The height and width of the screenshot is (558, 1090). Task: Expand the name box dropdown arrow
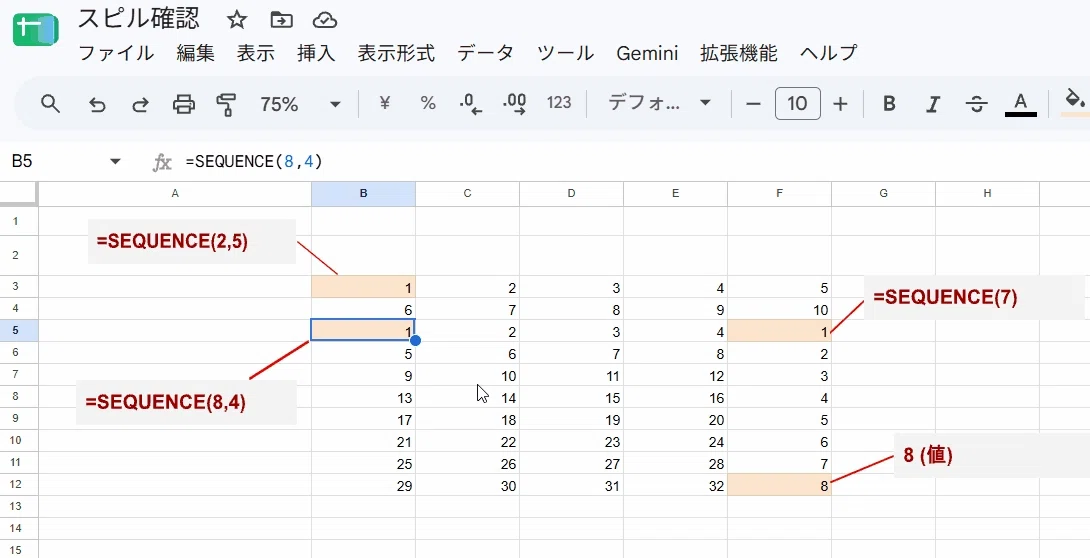[115, 162]
